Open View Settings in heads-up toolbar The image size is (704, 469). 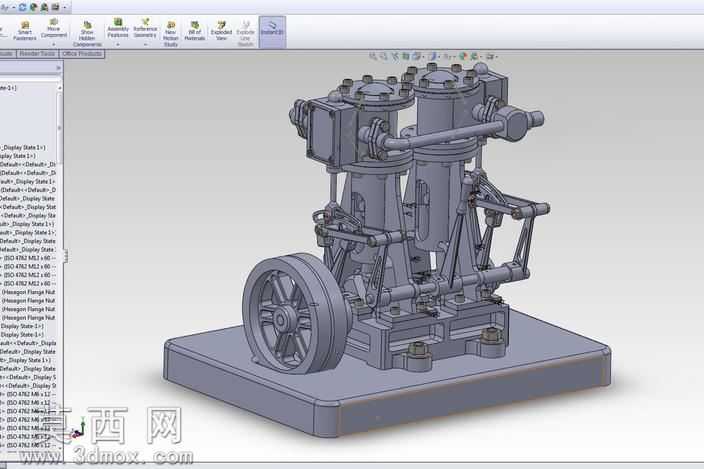pos(491,57)
